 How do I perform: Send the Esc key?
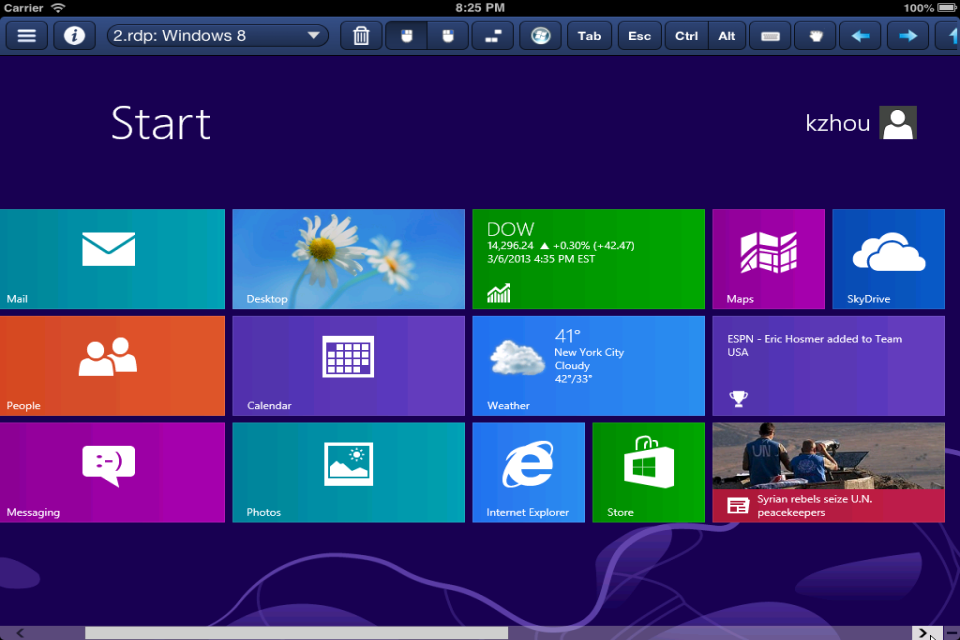(639, 36)
